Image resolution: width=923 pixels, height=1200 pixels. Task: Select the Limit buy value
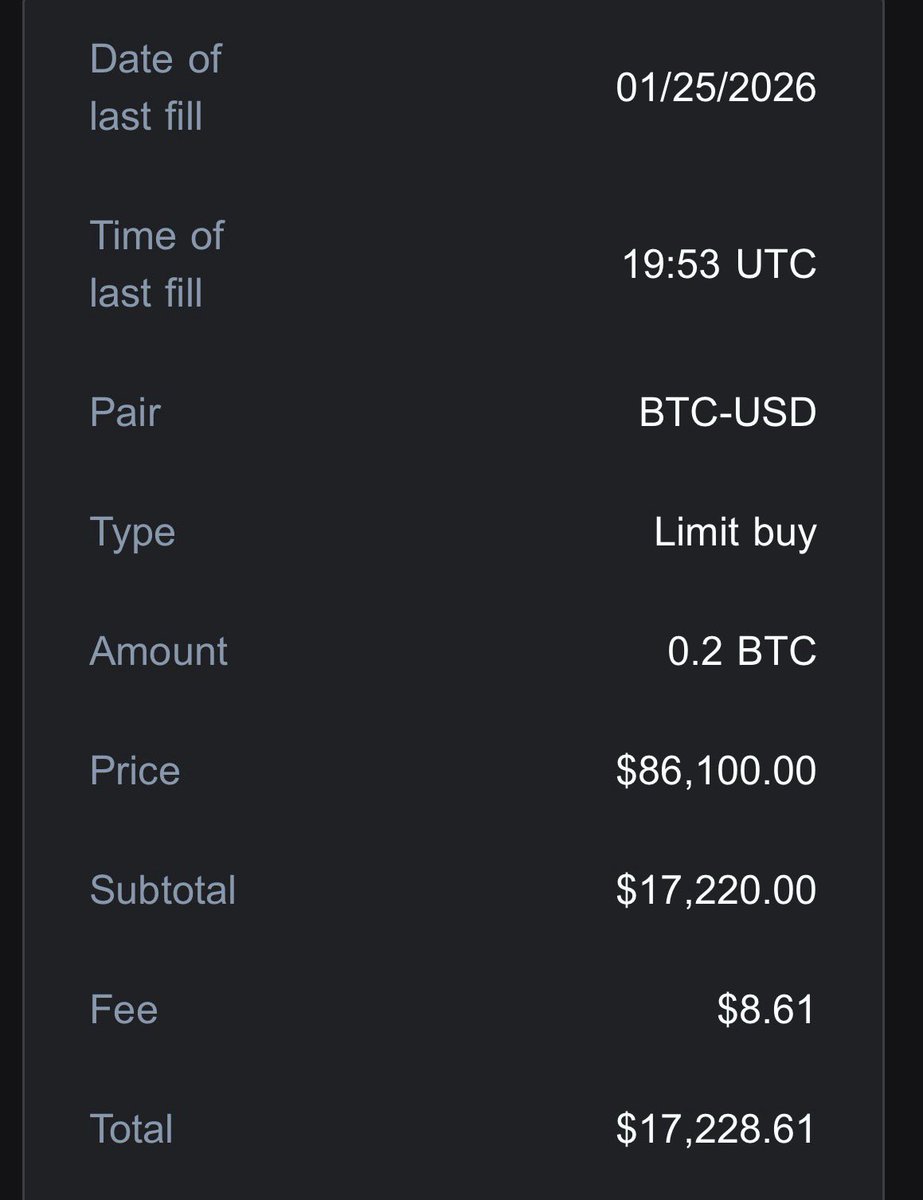(x=735, y=533)
